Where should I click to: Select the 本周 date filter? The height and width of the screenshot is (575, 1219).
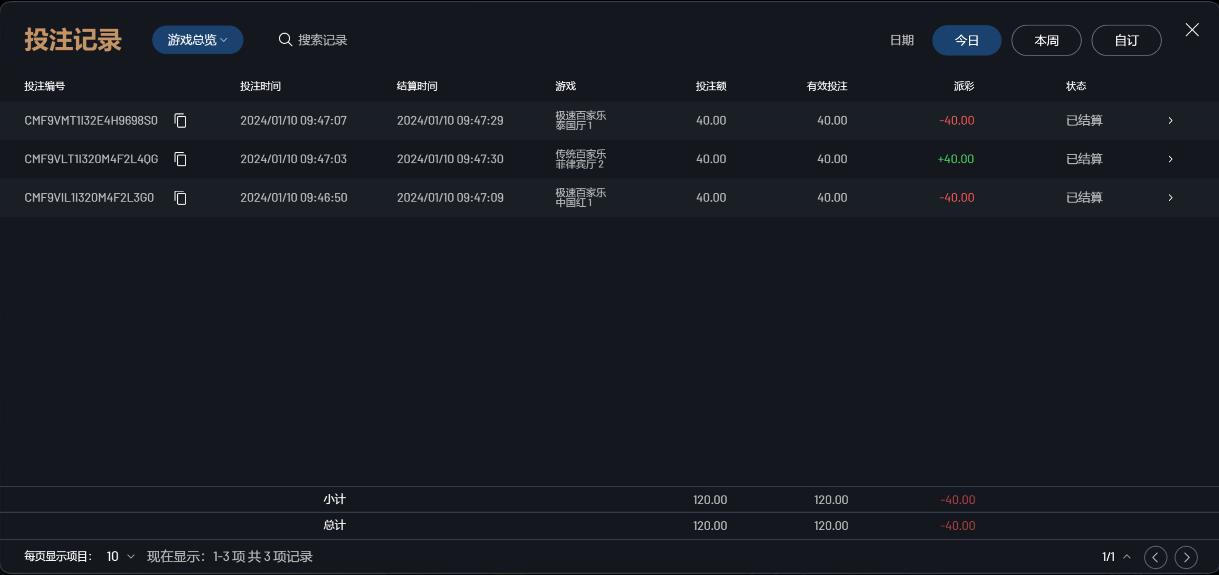1046,40
